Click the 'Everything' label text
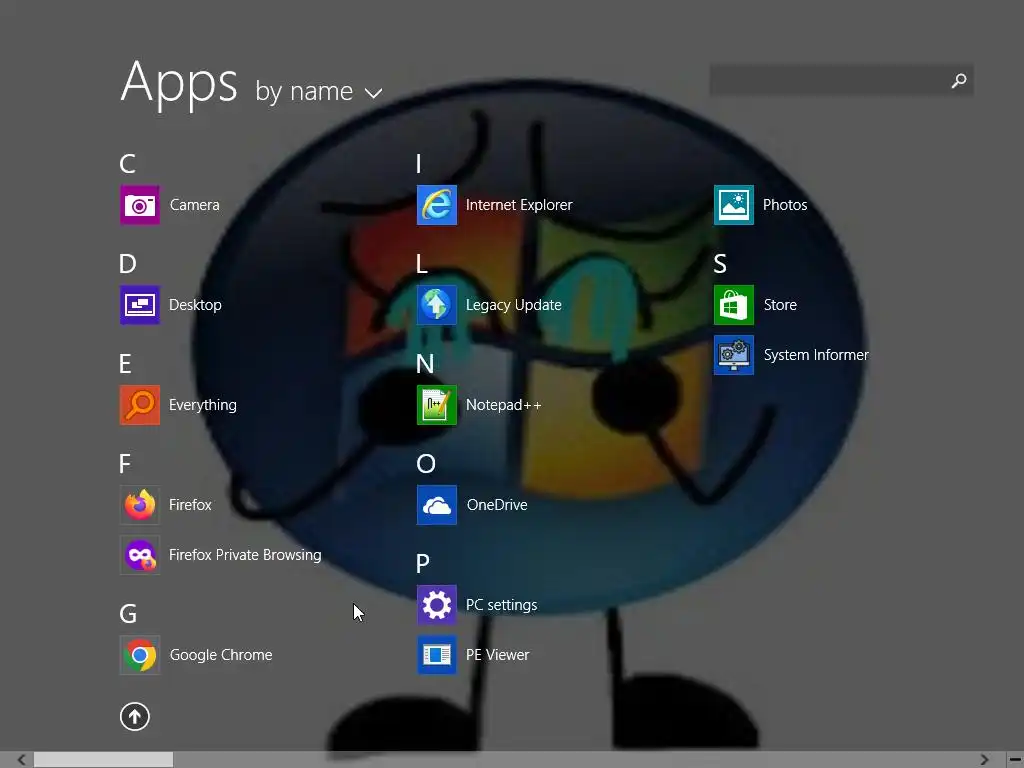This screenshot has width=1024, height=768. coord(202,405)
